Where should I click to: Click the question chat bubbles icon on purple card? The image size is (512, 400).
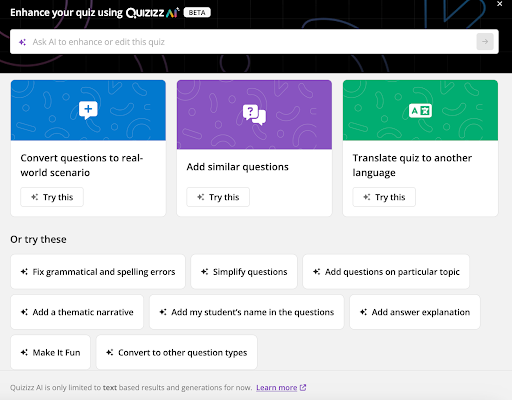[254, 115]
